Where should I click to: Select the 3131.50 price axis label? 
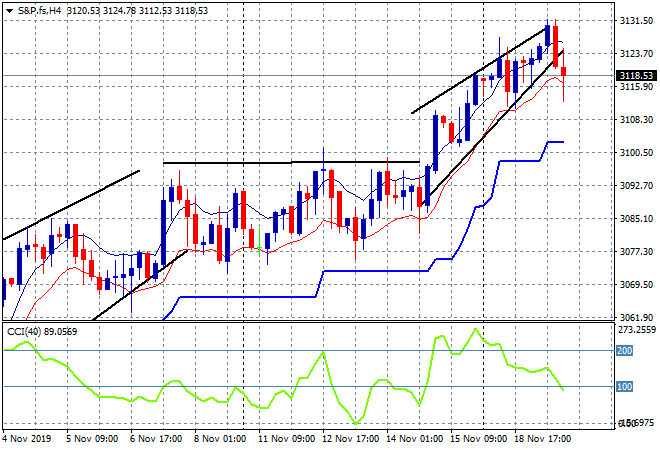[636, 21]
